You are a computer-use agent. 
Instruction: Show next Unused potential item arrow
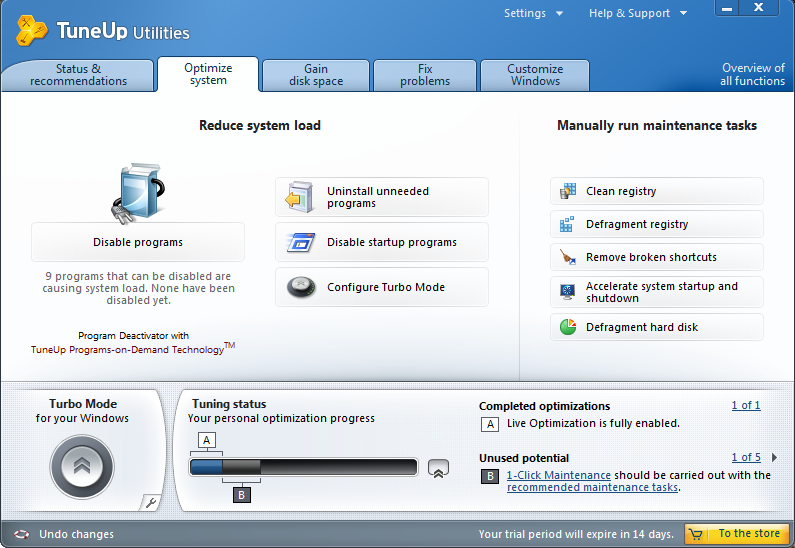pyautogui.click(x=774, y=457)
